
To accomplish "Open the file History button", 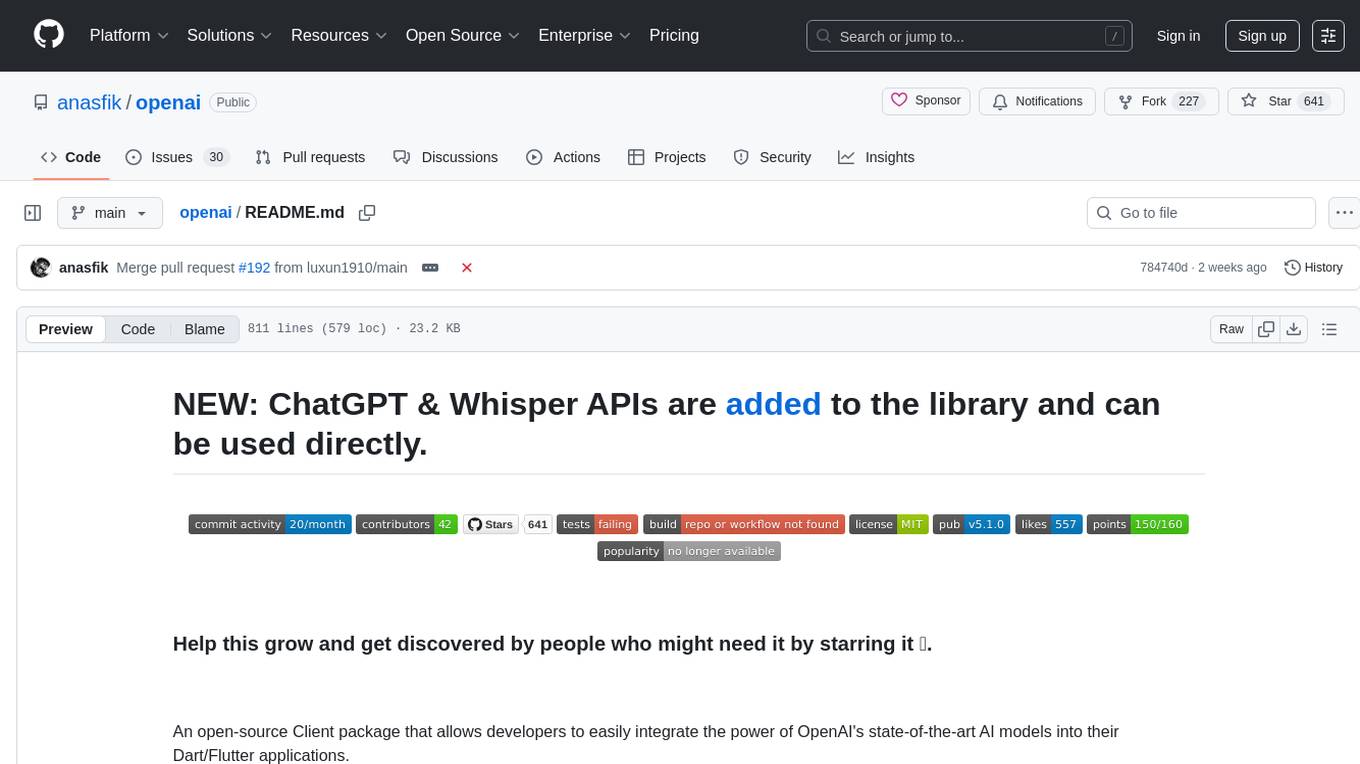I will 1313,268.
